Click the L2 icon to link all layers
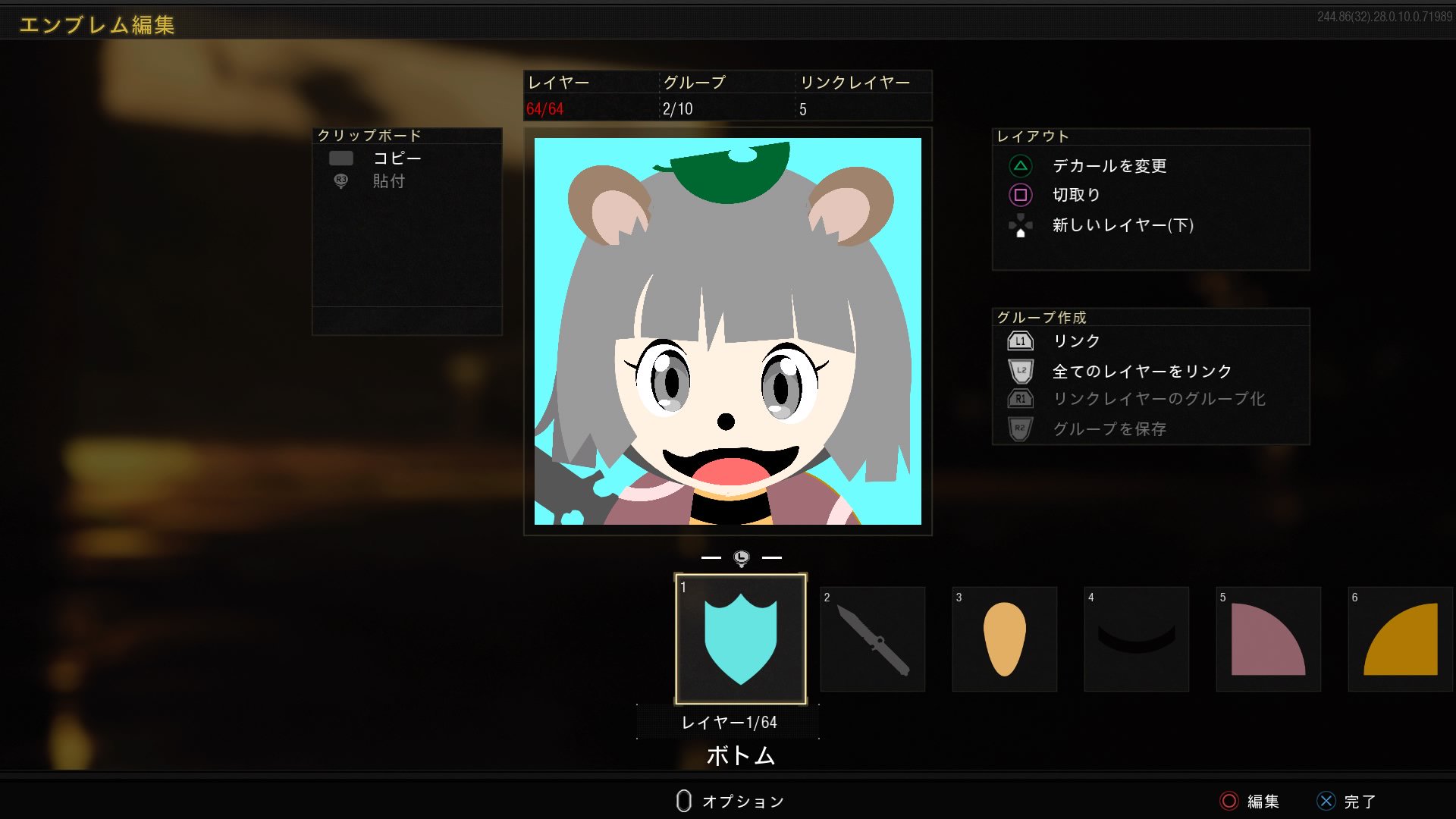This screenshot has width=1456, height=819. click(x=1020, y=371)
